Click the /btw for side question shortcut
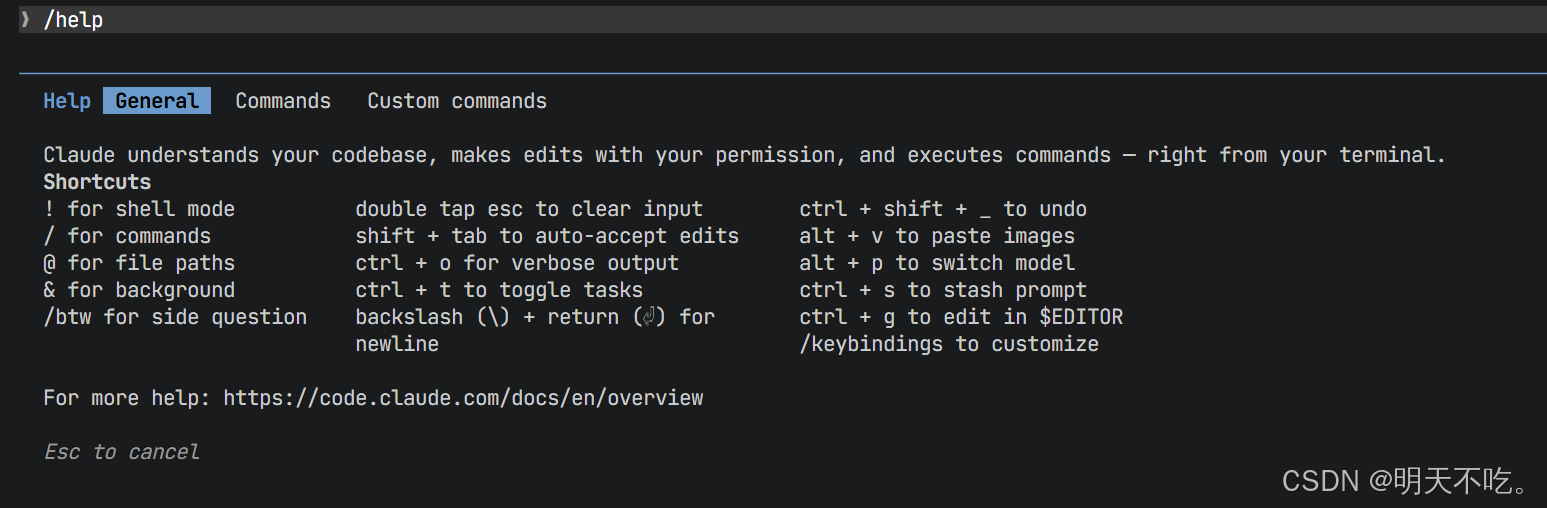This screenshot has height=508, width=1547. (175, 317)
